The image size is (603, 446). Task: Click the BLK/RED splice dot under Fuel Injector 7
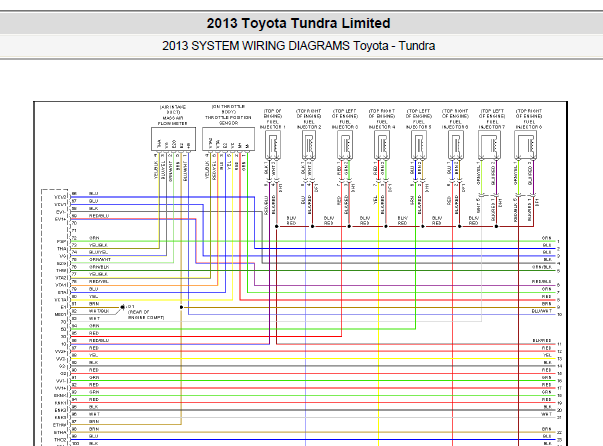496,226
